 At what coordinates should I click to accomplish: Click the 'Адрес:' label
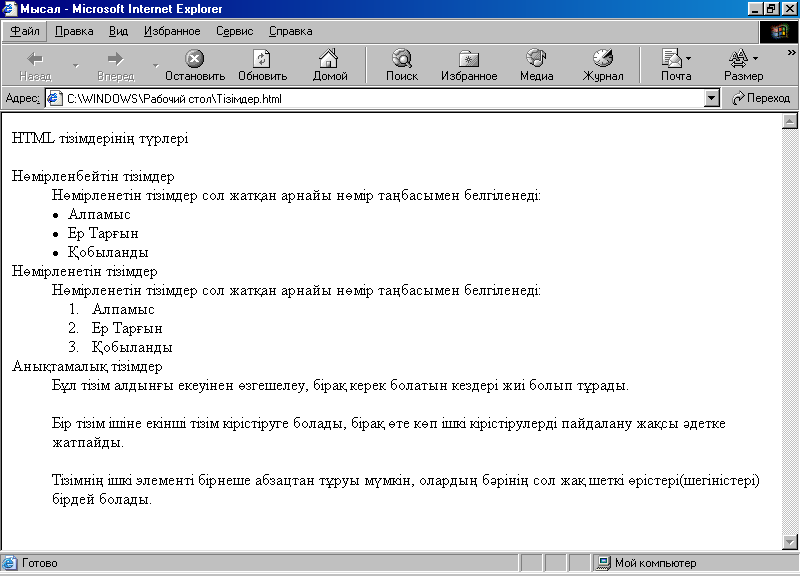pos(22,98)
